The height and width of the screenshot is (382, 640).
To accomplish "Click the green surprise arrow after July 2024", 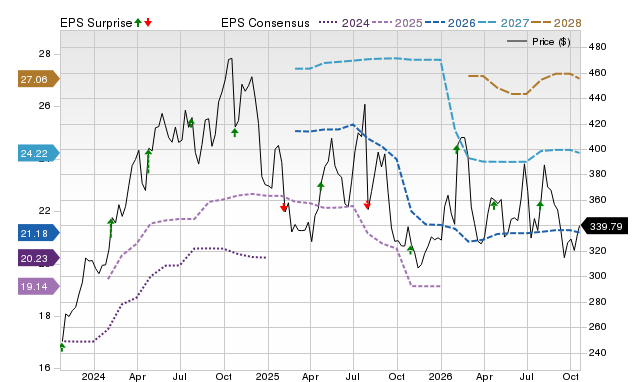I will pyautogui.click(x=191, y=122).
